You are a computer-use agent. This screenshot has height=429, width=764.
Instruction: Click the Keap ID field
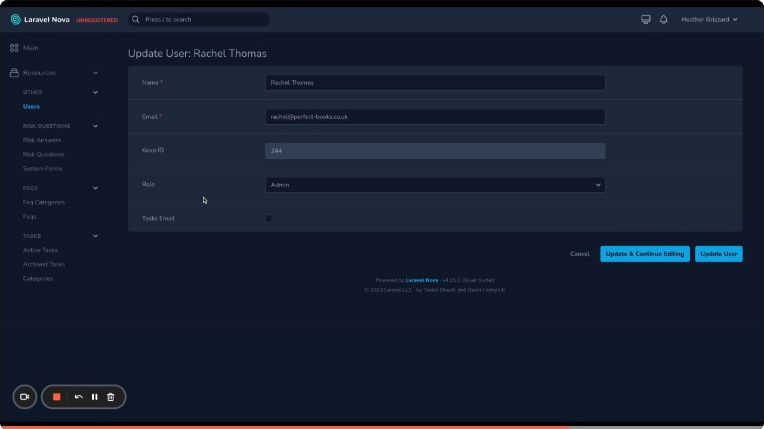click(435, 151)
